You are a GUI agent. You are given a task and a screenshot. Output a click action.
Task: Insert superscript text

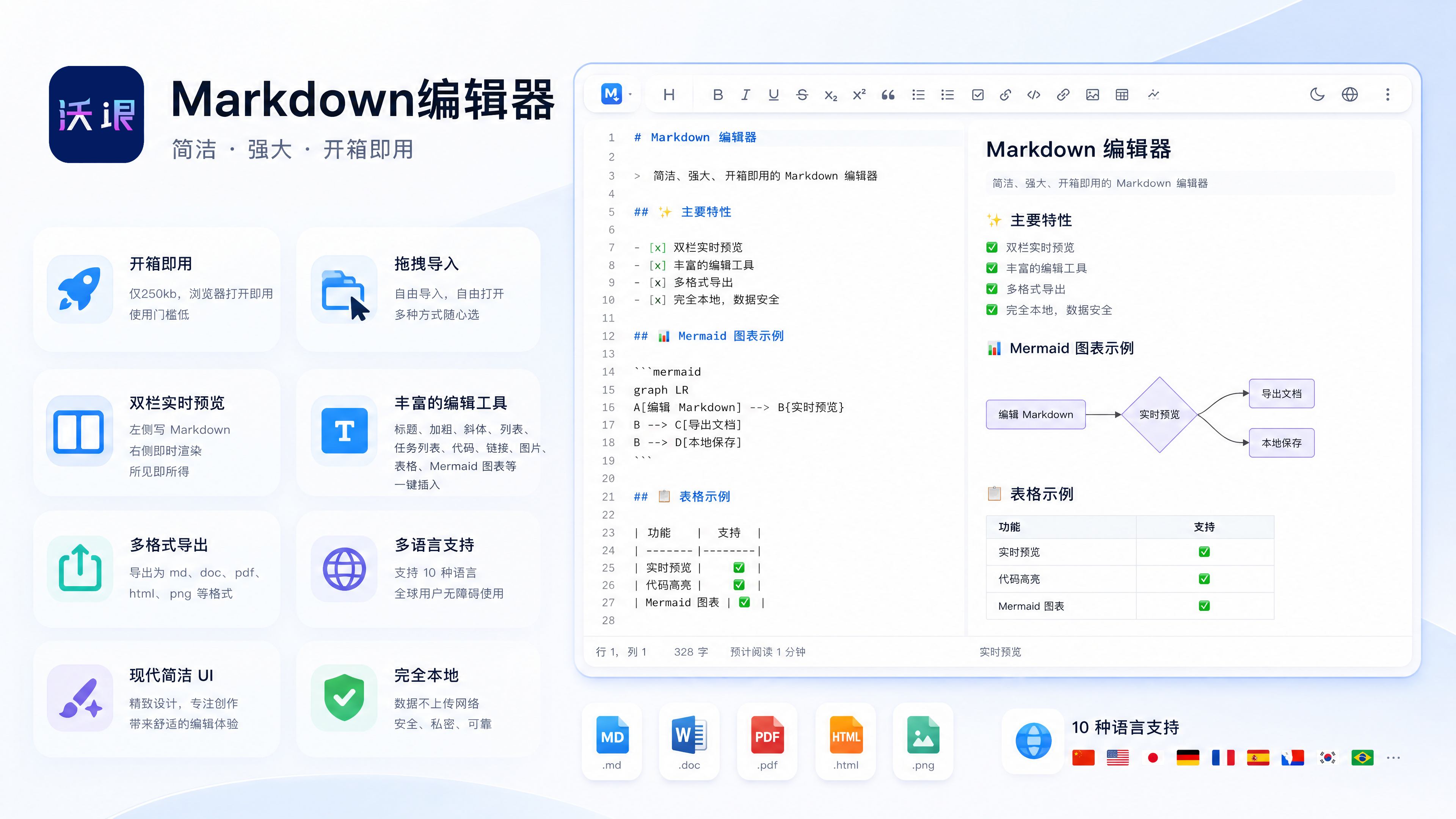click(x=859, y=94)
